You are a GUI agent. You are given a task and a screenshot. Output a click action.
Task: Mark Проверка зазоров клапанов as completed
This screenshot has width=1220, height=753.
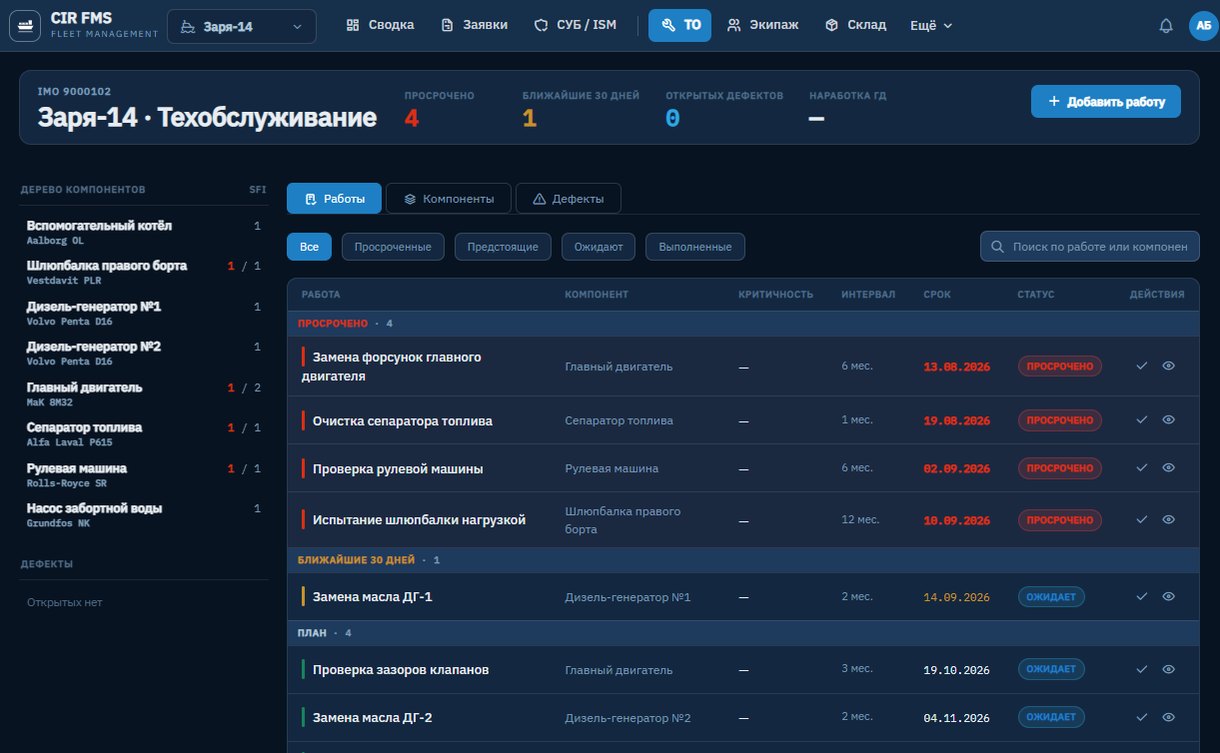point(1141,669)
